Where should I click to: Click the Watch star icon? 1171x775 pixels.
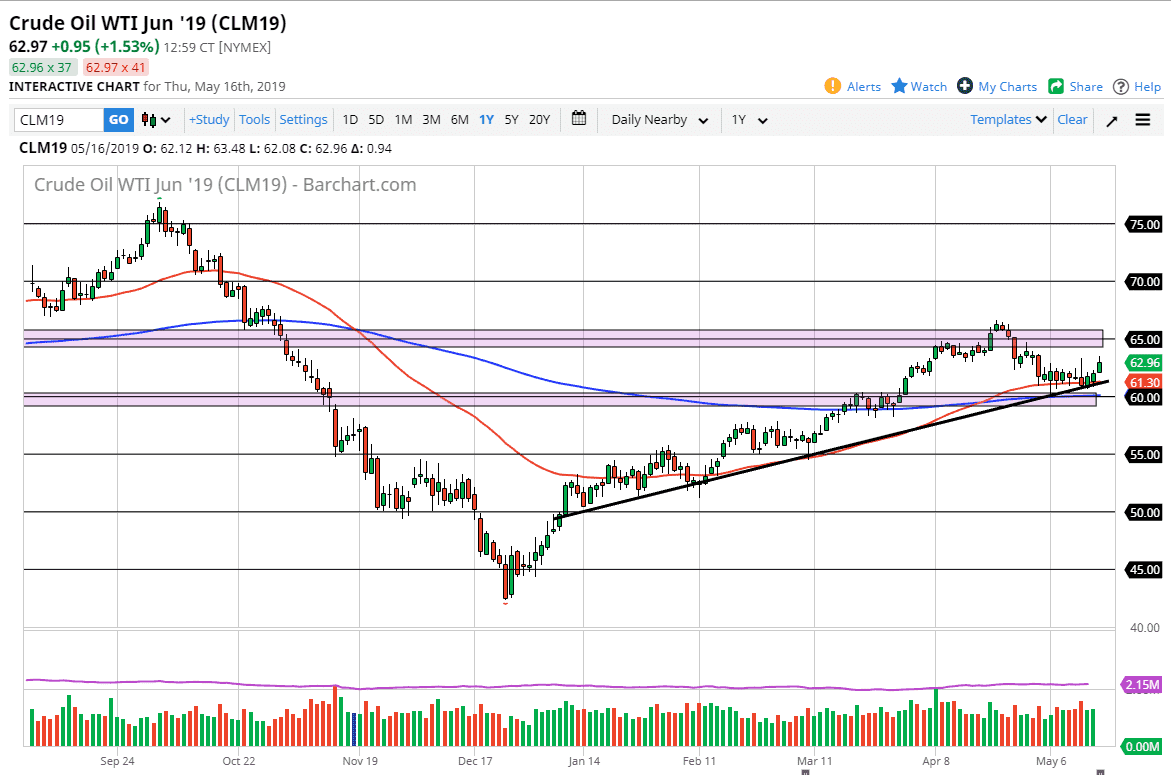tap(894, 87)
